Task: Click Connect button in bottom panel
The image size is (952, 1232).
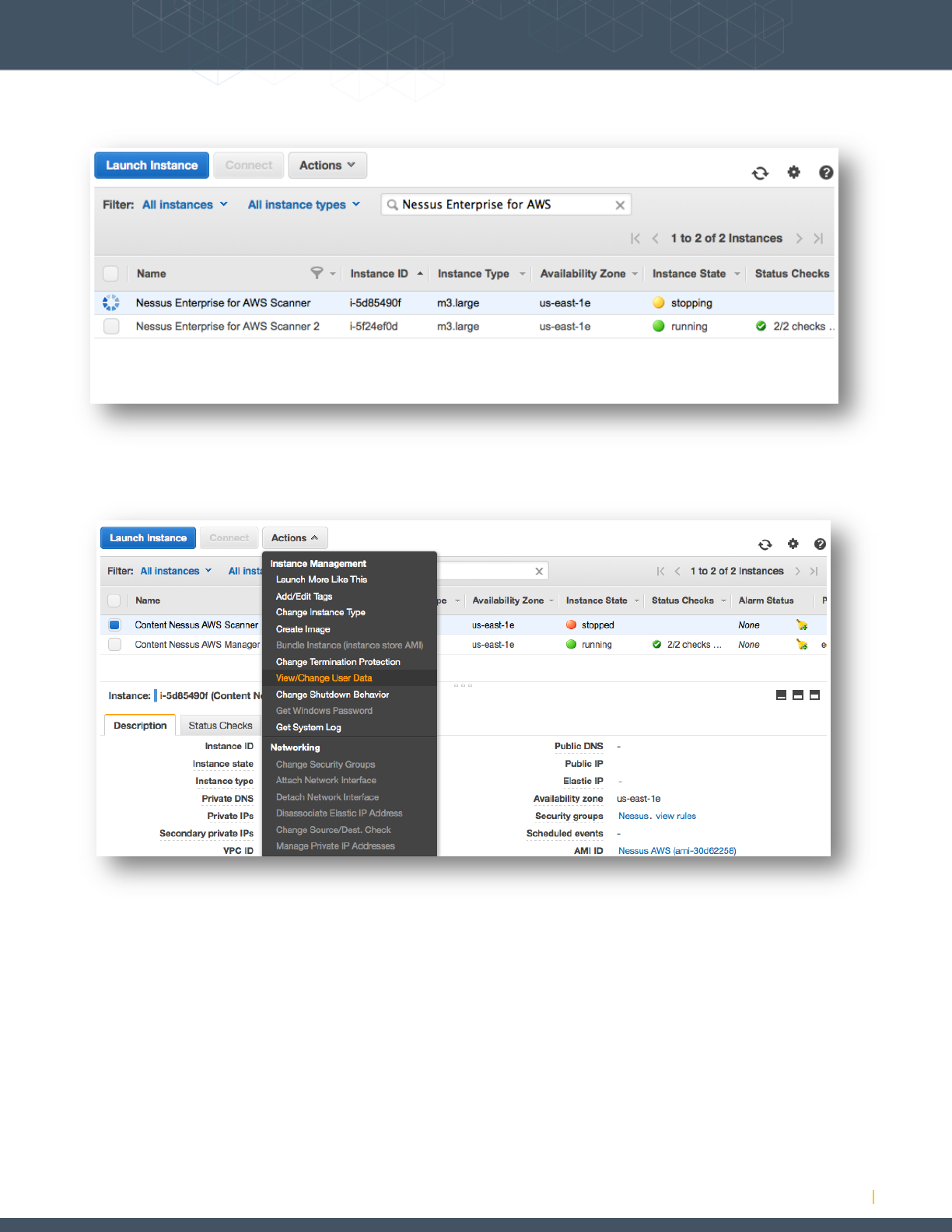Action: [x=229, y=537]
